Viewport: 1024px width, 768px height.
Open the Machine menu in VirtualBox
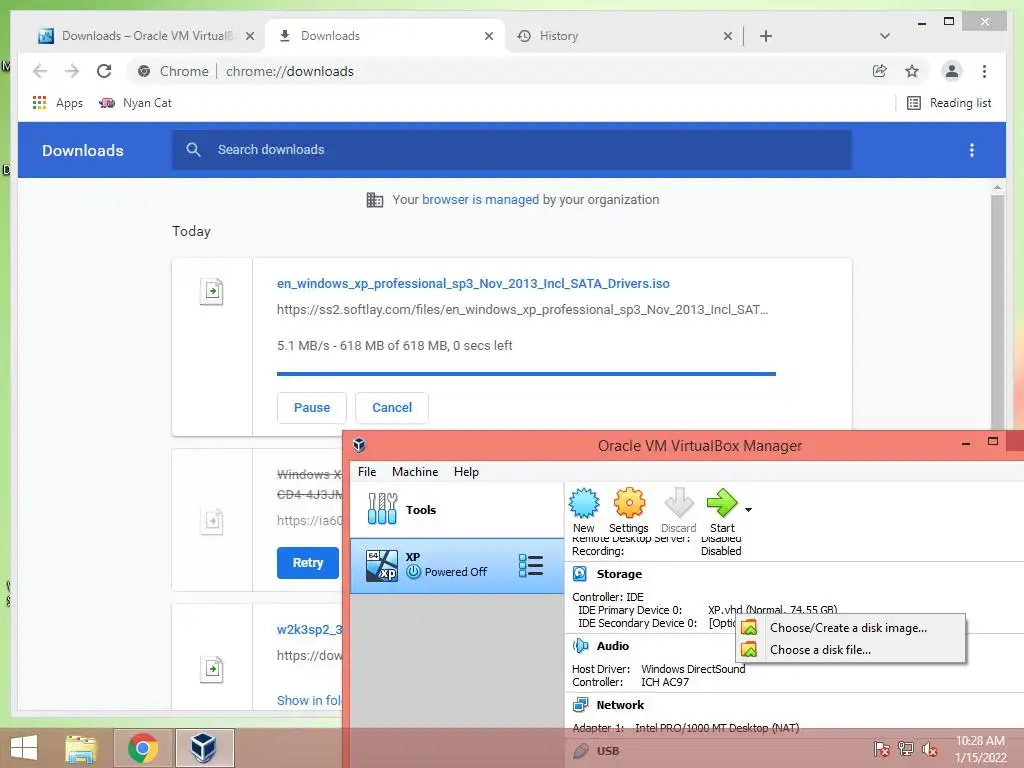(x=415, y=472)
